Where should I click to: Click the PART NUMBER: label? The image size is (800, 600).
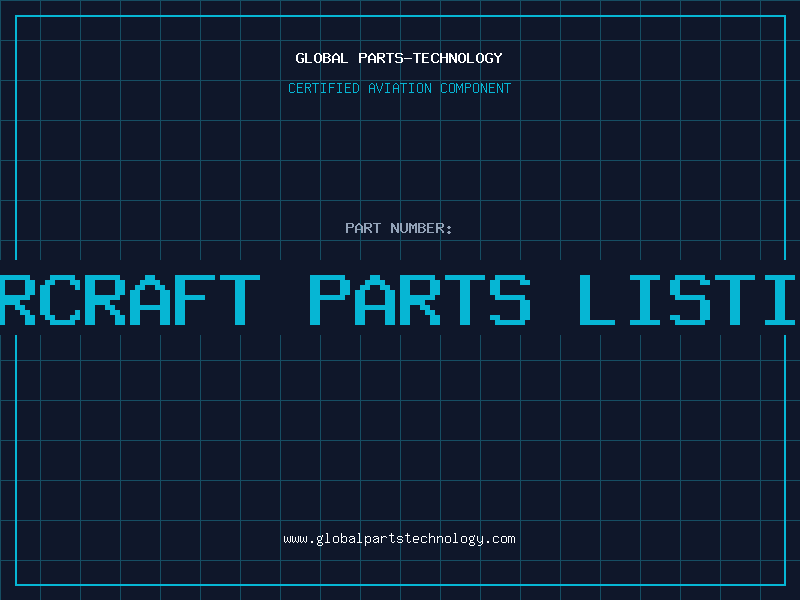(399, 228)
